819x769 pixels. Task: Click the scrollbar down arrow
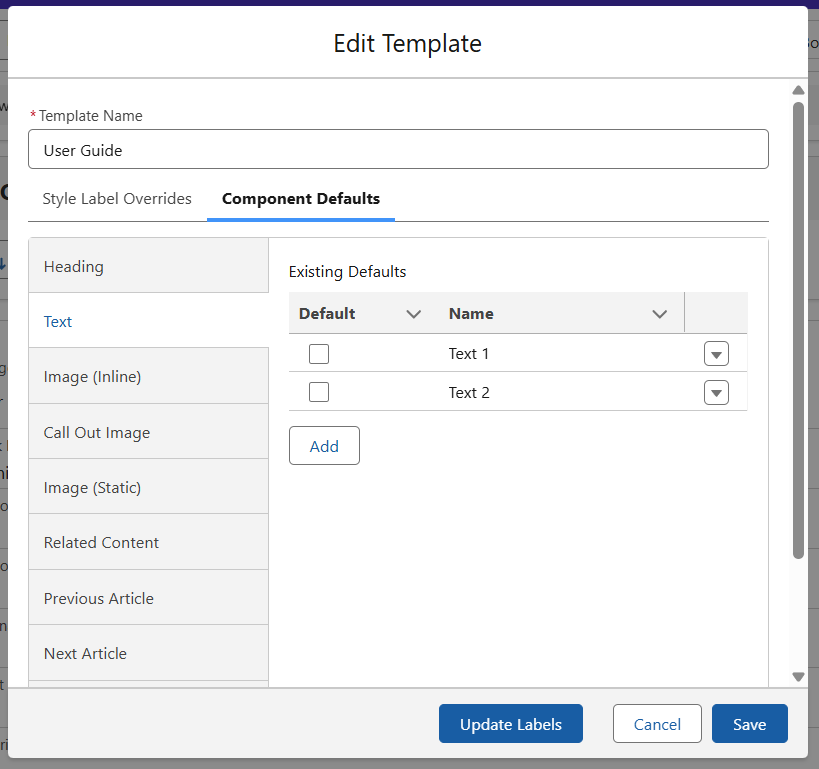(x=798, y=676)
